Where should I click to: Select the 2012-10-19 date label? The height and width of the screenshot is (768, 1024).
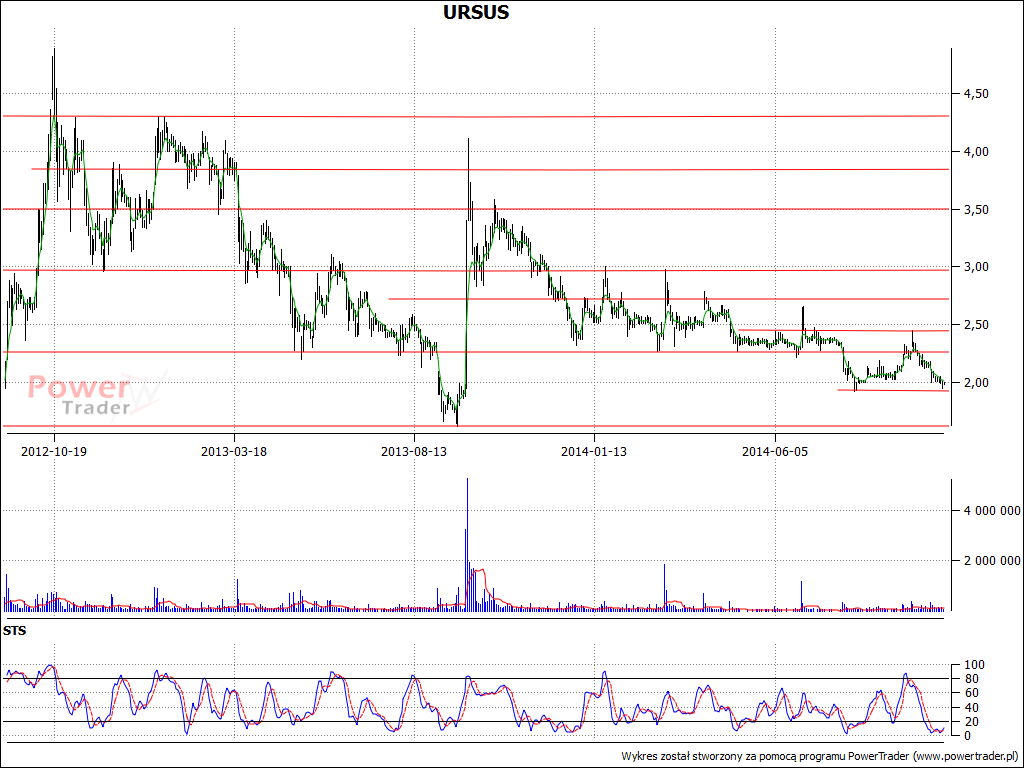tap(54, 452)
